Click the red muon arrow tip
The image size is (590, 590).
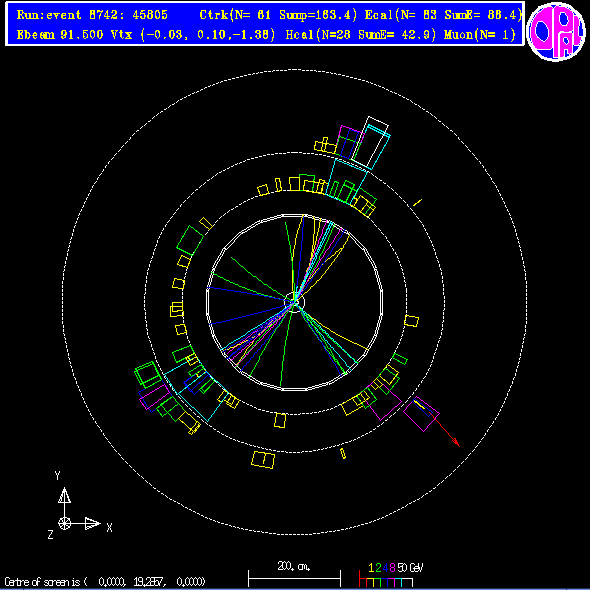tap(457, 443)
